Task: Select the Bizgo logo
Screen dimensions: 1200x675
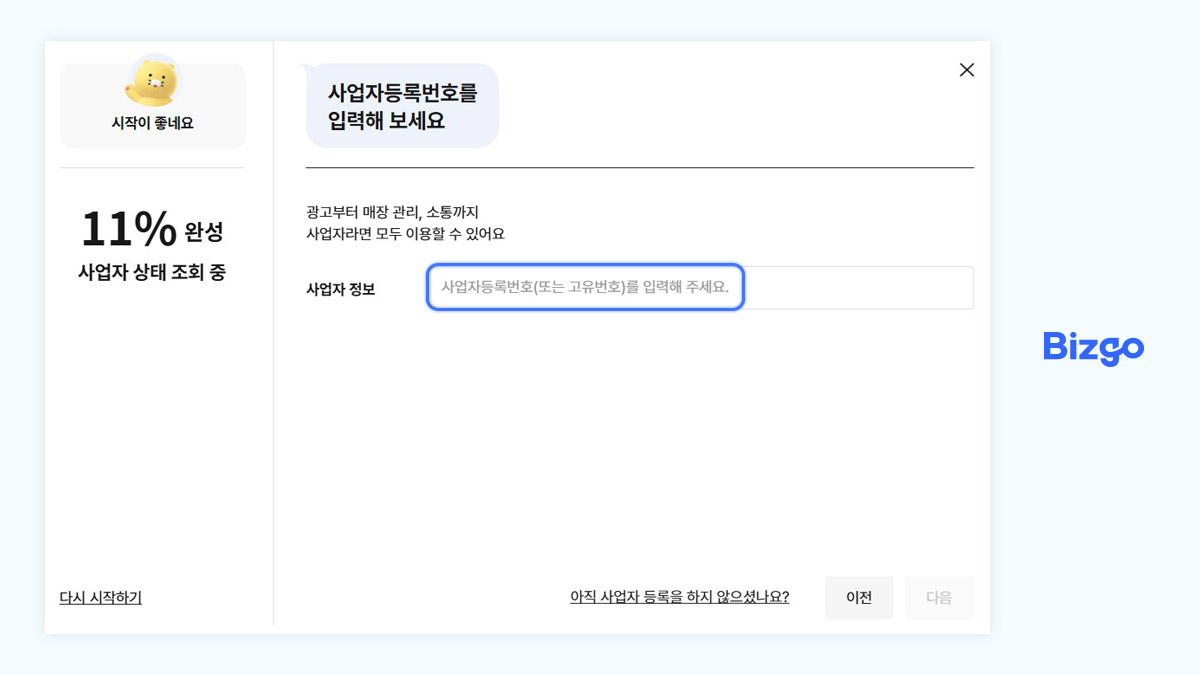Action: pos(1092,348)
